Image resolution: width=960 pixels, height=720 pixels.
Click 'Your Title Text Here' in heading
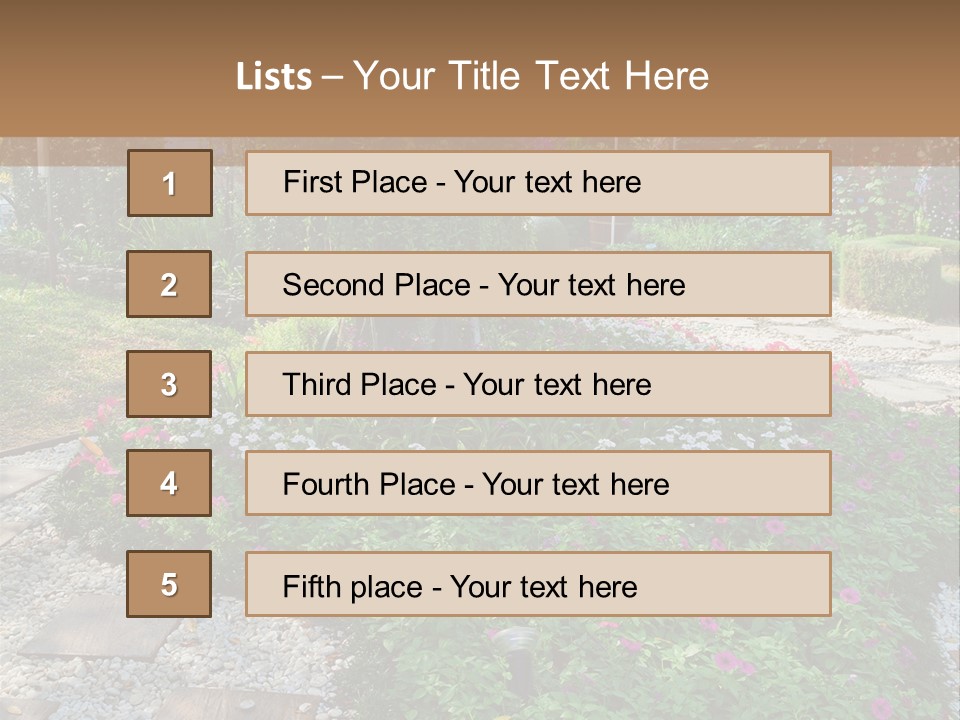coord(530,76)
